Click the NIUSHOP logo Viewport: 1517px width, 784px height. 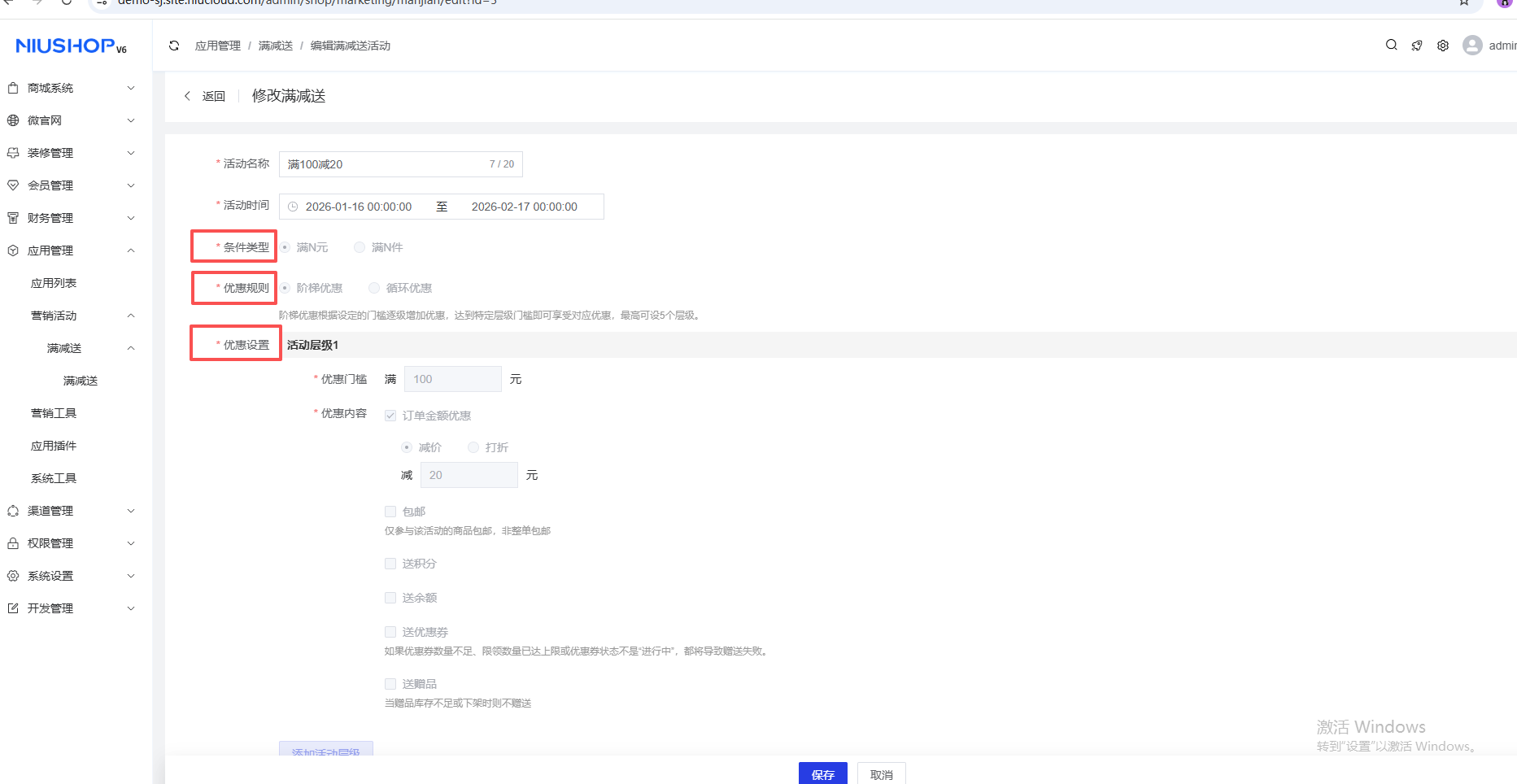tap(71, 46)
